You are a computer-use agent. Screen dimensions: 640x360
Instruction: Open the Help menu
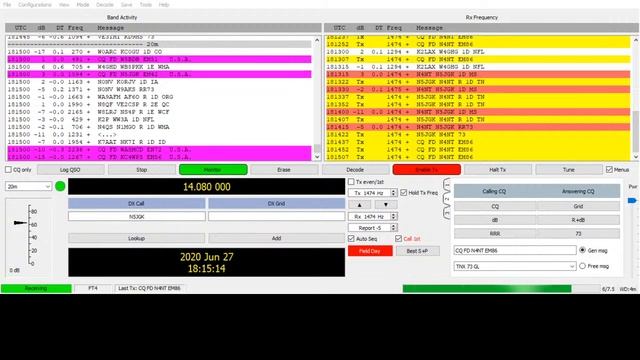164,4
